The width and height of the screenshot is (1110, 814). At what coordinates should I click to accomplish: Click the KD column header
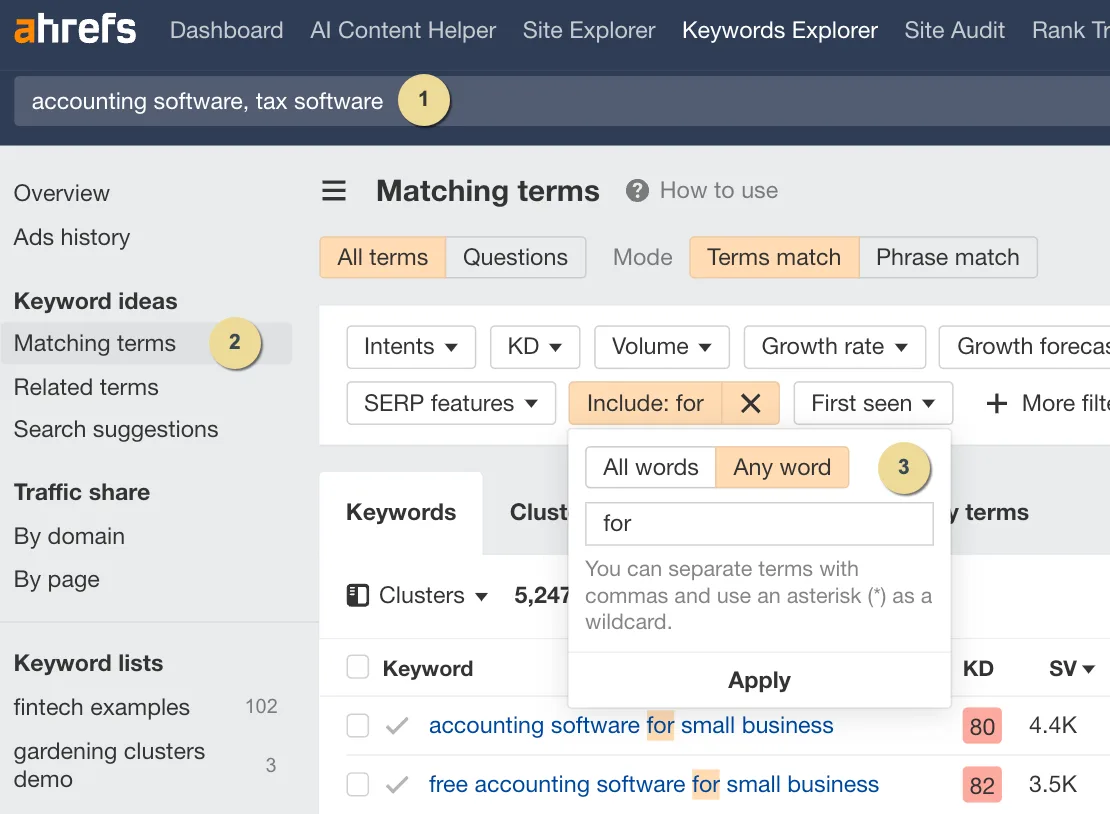pos(978,669)
